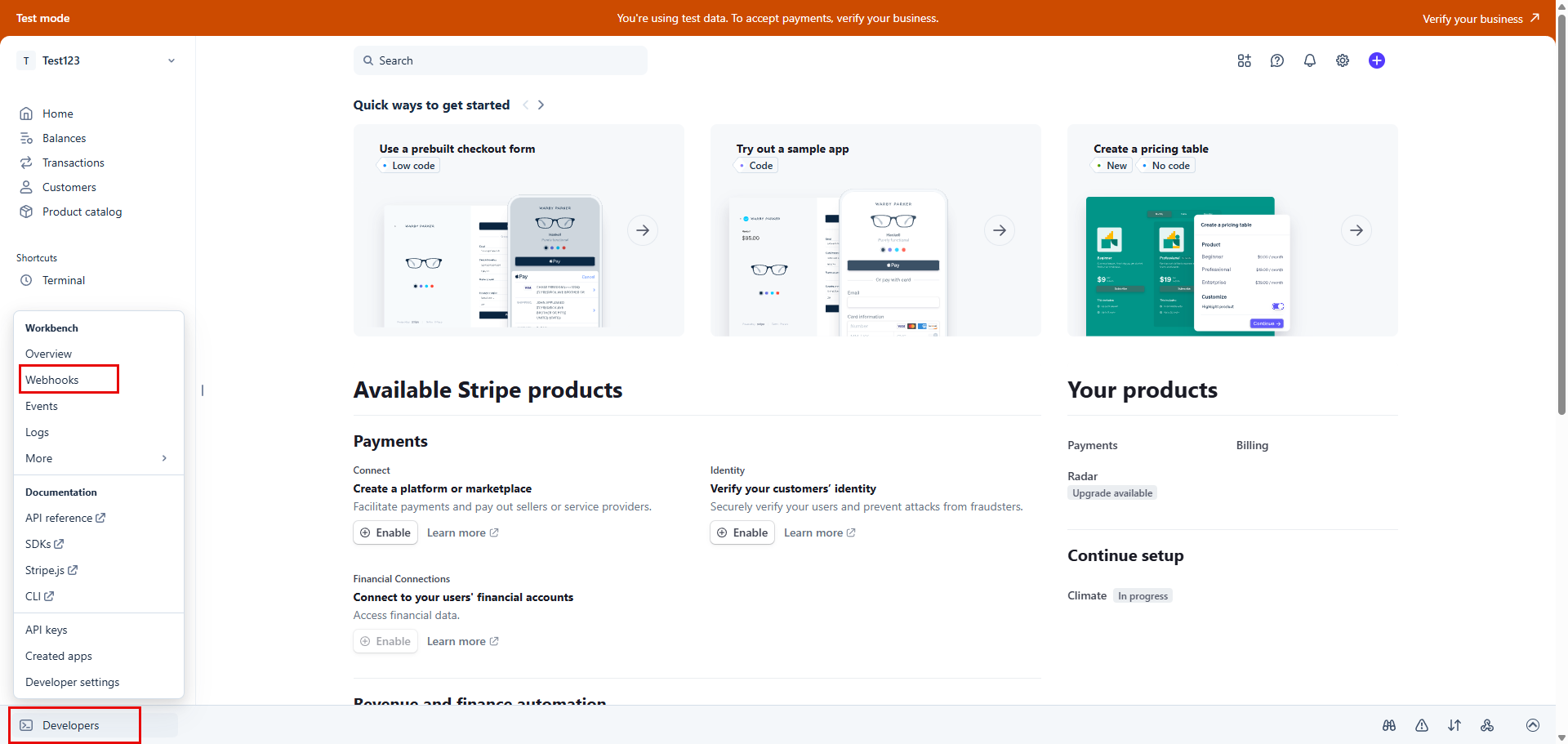
Task: Select Webhooks in the Workbench menu
Action: (x=52, y=380)
